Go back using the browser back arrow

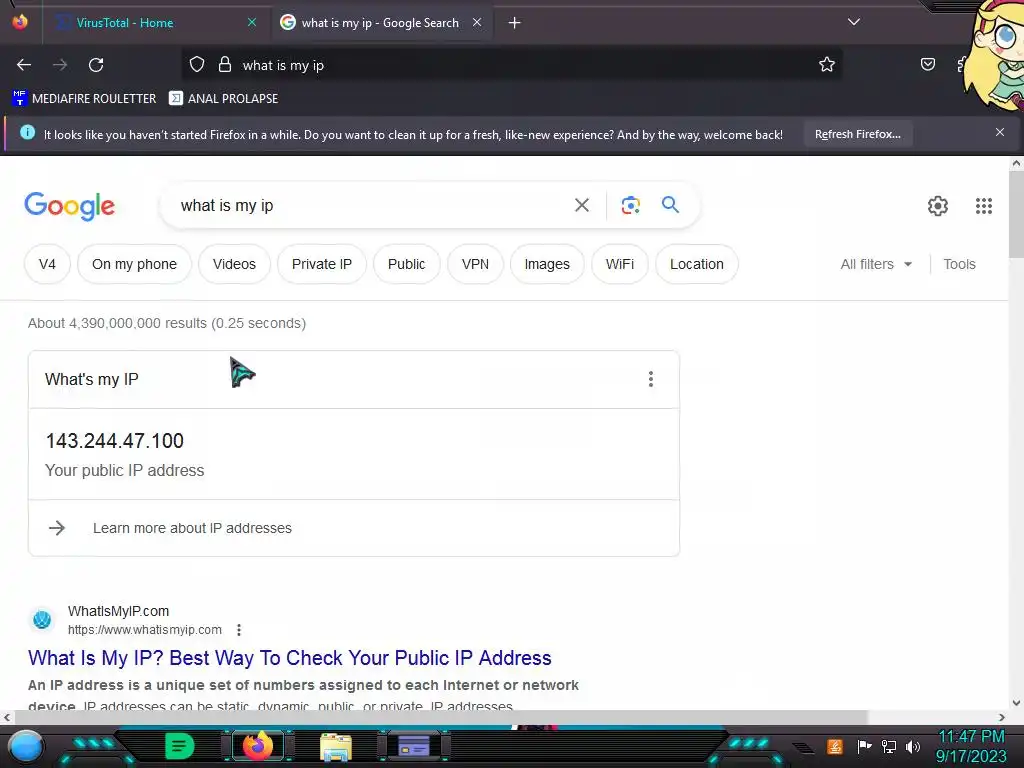[24, 65]
